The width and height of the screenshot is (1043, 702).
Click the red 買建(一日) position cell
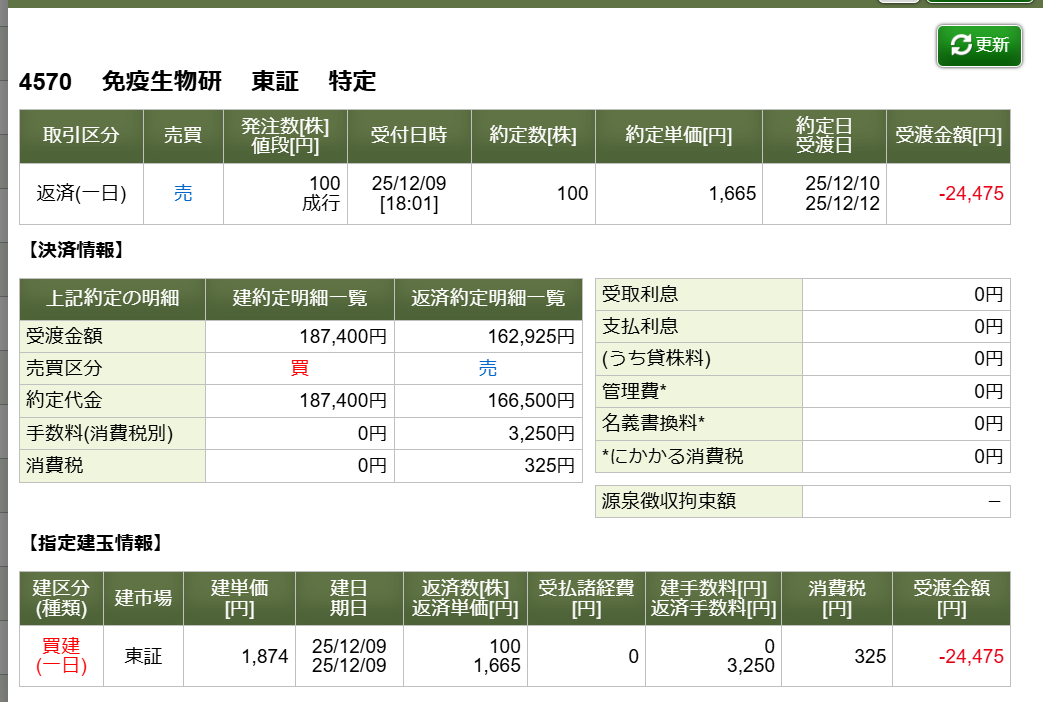(60, 656)
